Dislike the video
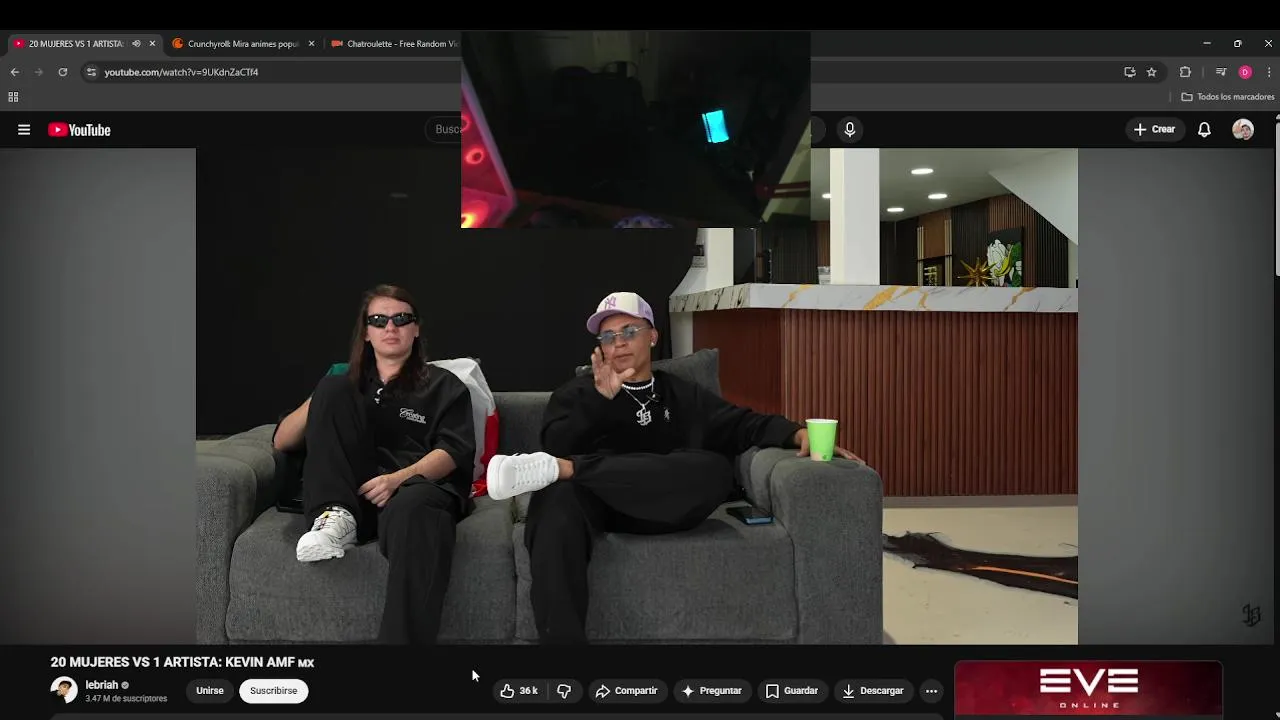 pyautogui.click(x=564, y=691)
